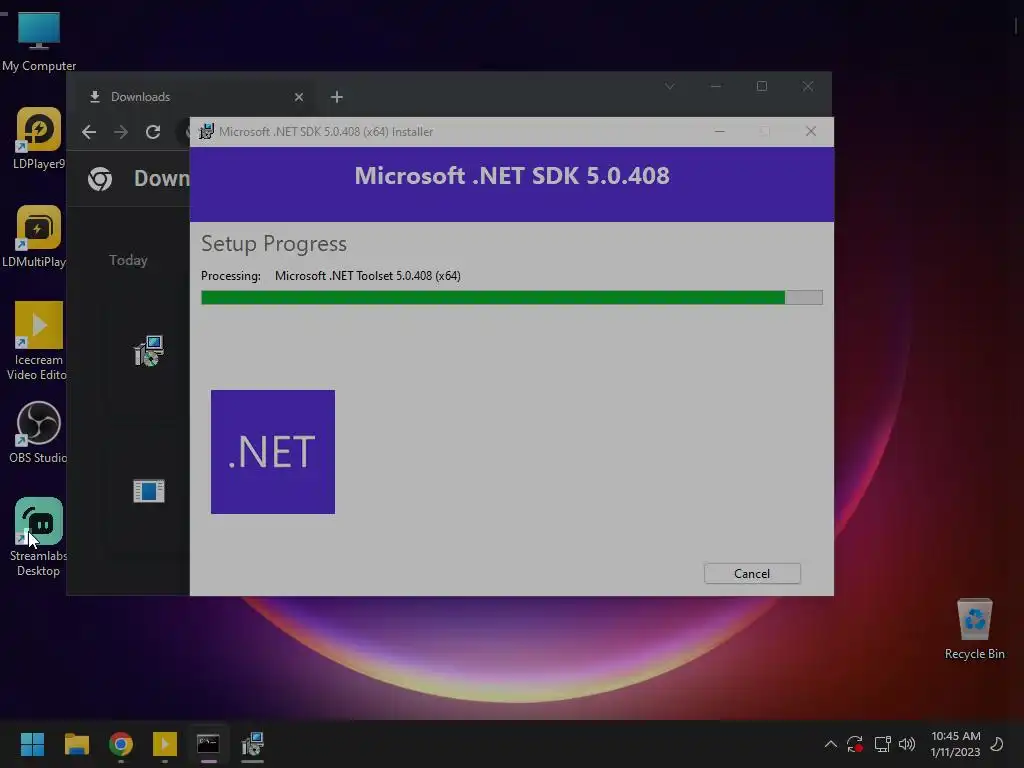Close the .NET SDK installer window

(x=810, y=131)
